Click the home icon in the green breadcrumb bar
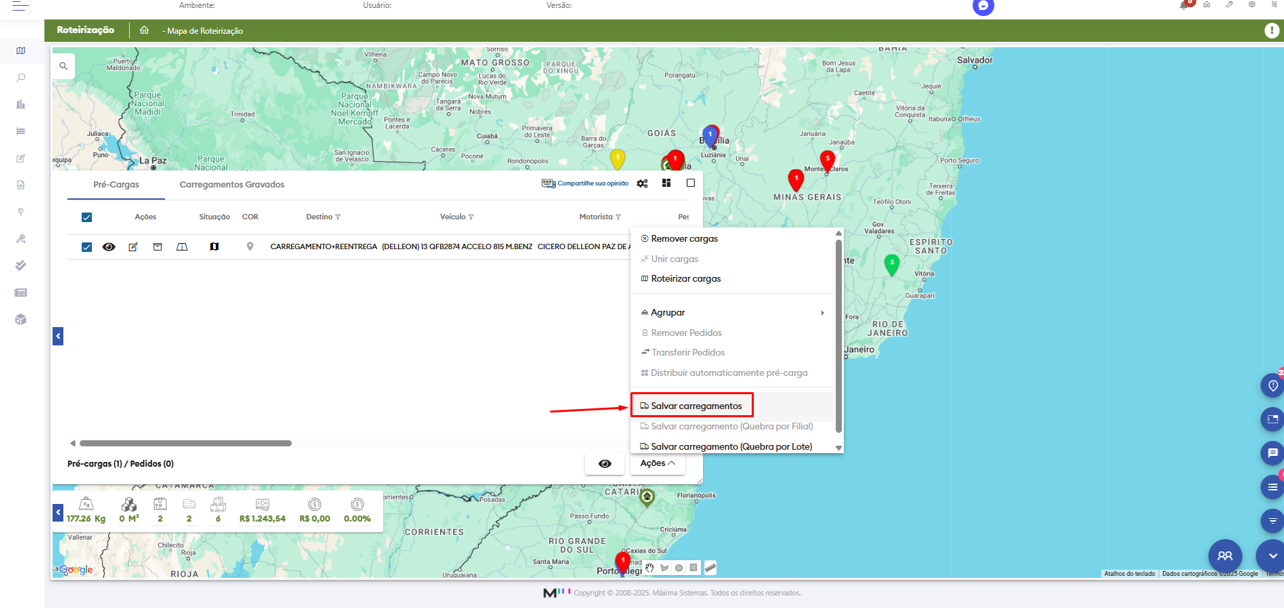This screenshot has width=1284, height=608. [x=144, y=31]
